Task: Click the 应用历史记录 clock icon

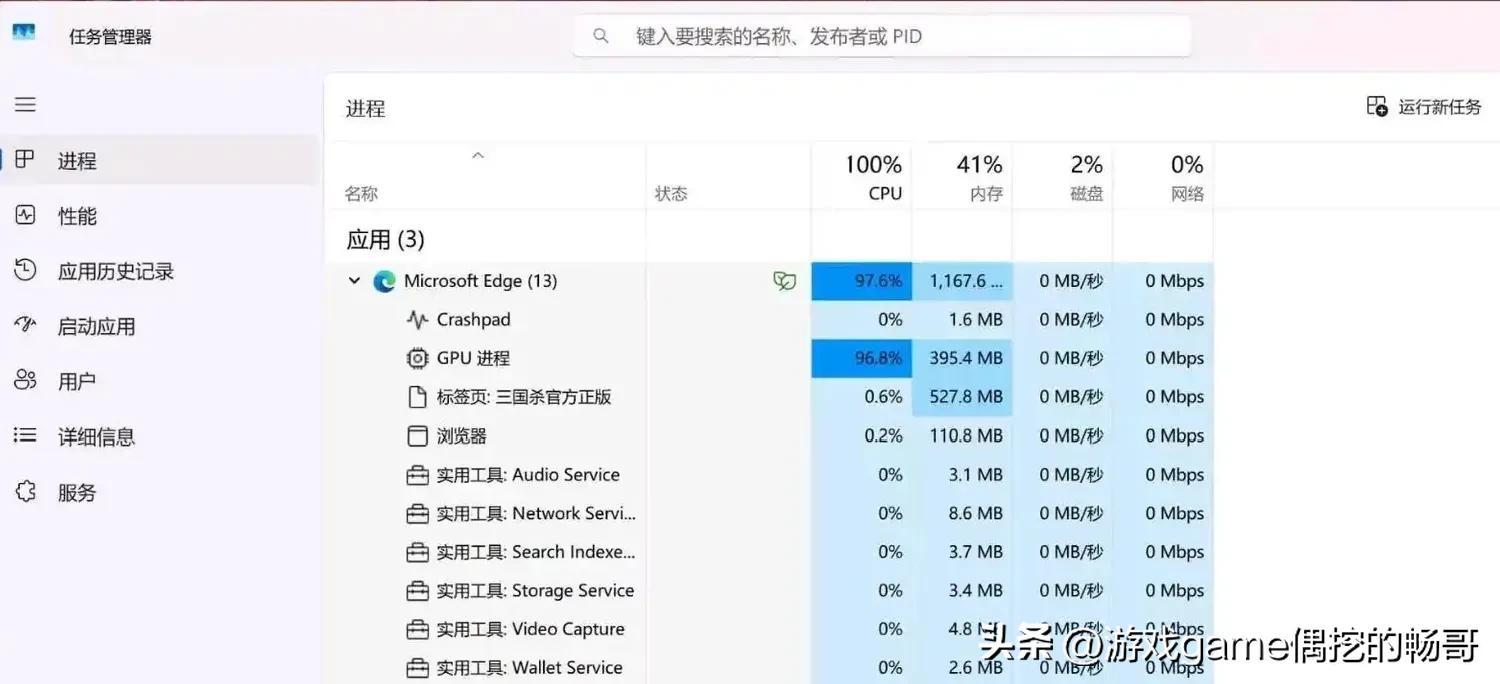Action: 25,270
